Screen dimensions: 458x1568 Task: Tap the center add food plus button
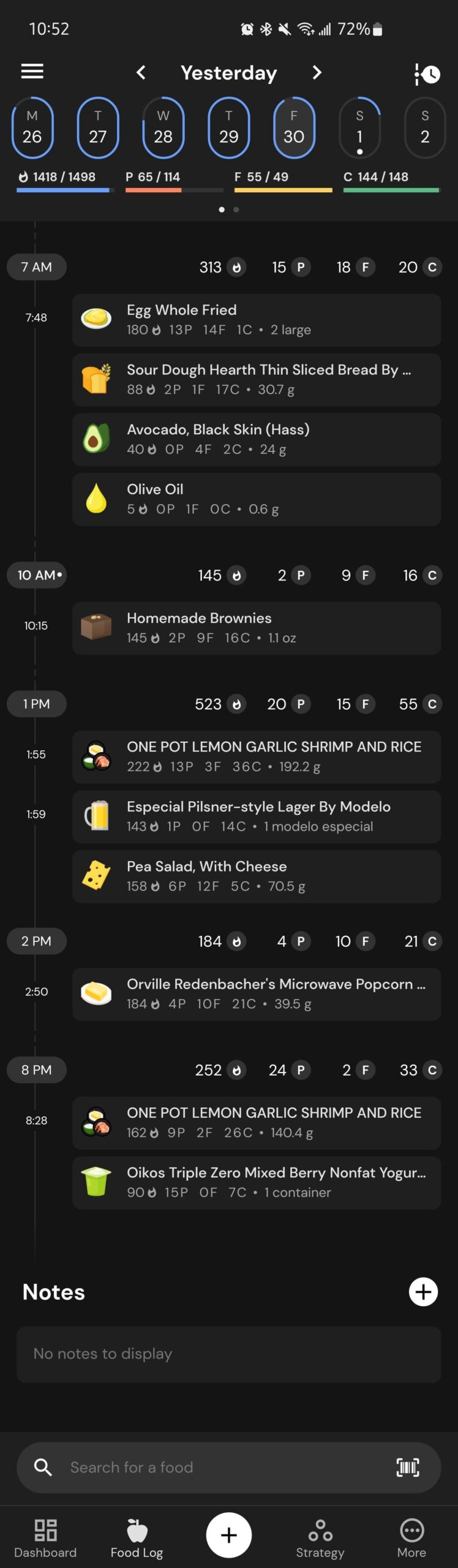click(x=229, y=1535)
